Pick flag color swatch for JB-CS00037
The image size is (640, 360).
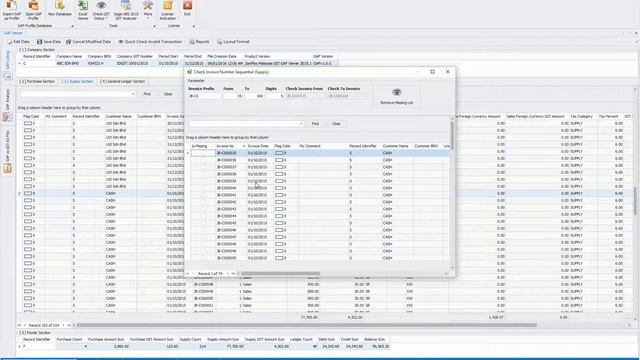click(x=279, y=167)
